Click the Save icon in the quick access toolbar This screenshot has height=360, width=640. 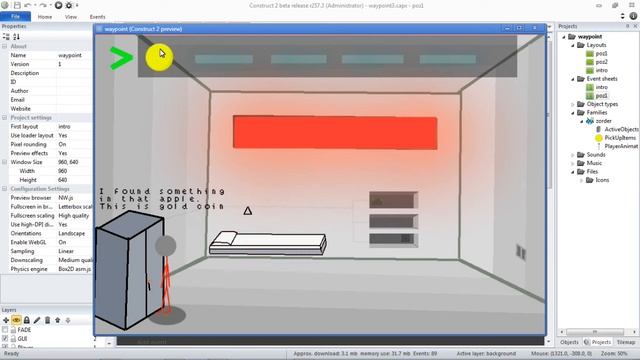pos(17,5)
